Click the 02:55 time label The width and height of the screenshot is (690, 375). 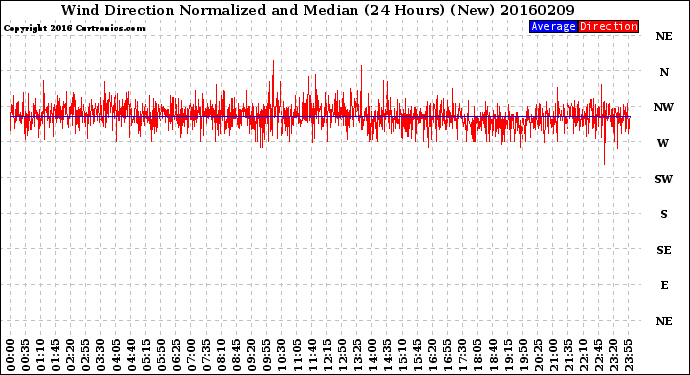pyautogui.click(x=86, y=355)
